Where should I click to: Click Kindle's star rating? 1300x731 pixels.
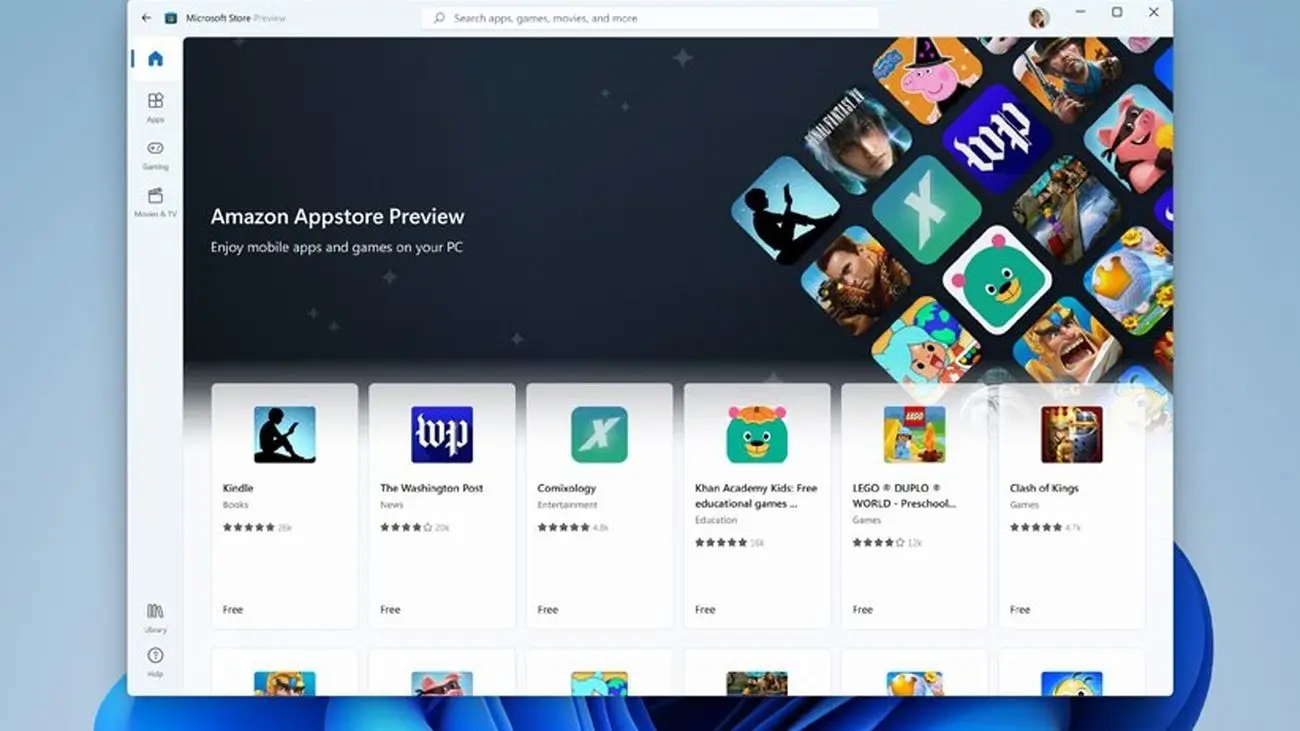248,527
